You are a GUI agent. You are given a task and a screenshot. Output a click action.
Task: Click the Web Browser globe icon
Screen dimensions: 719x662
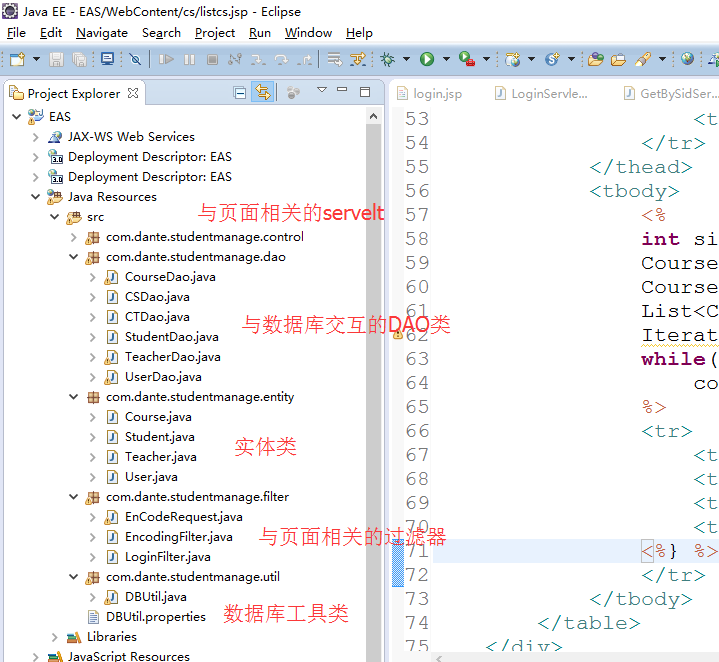pos(687,59)
